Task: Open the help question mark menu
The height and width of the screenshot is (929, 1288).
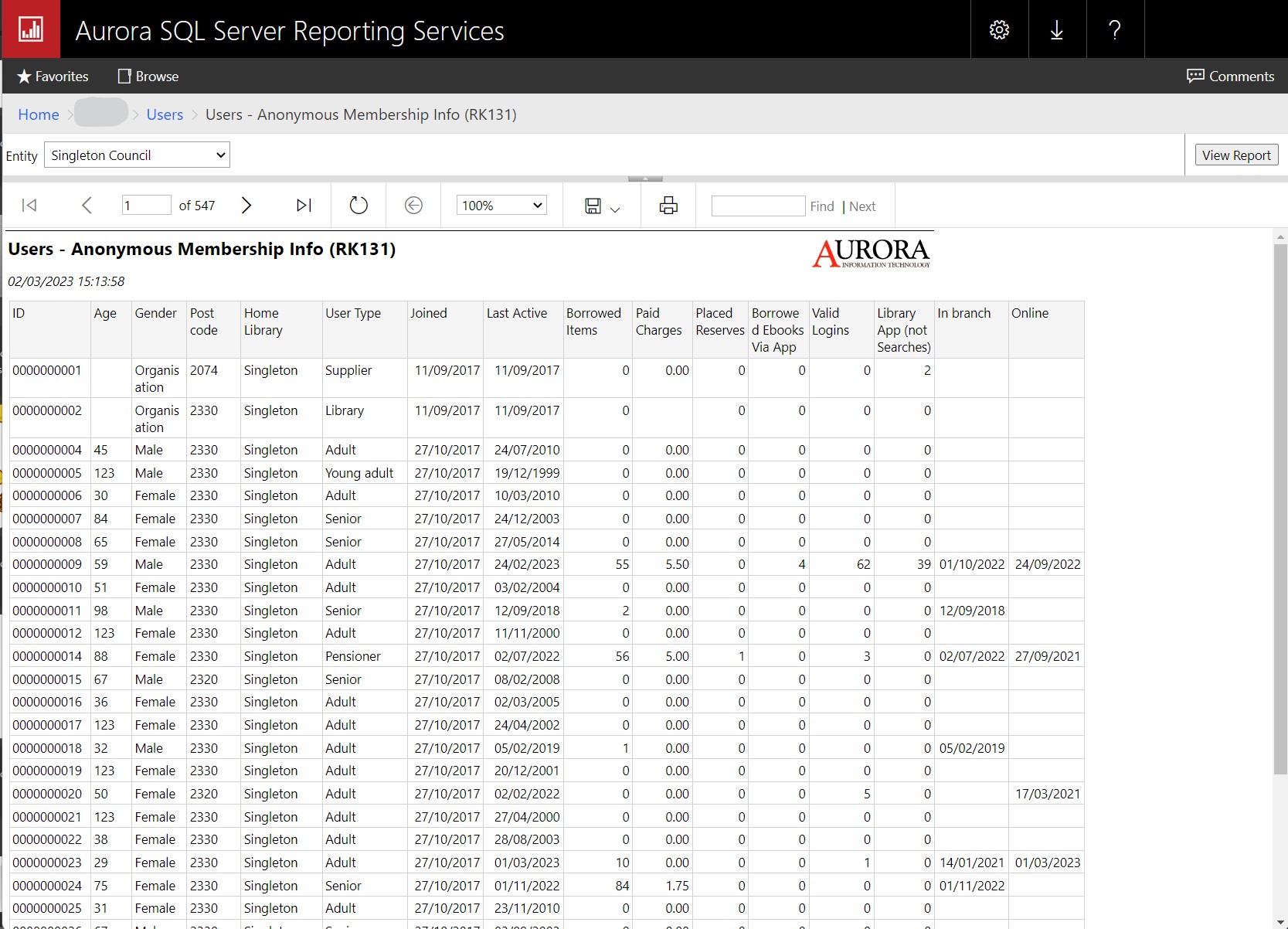Action: [x=1115, y=29]
